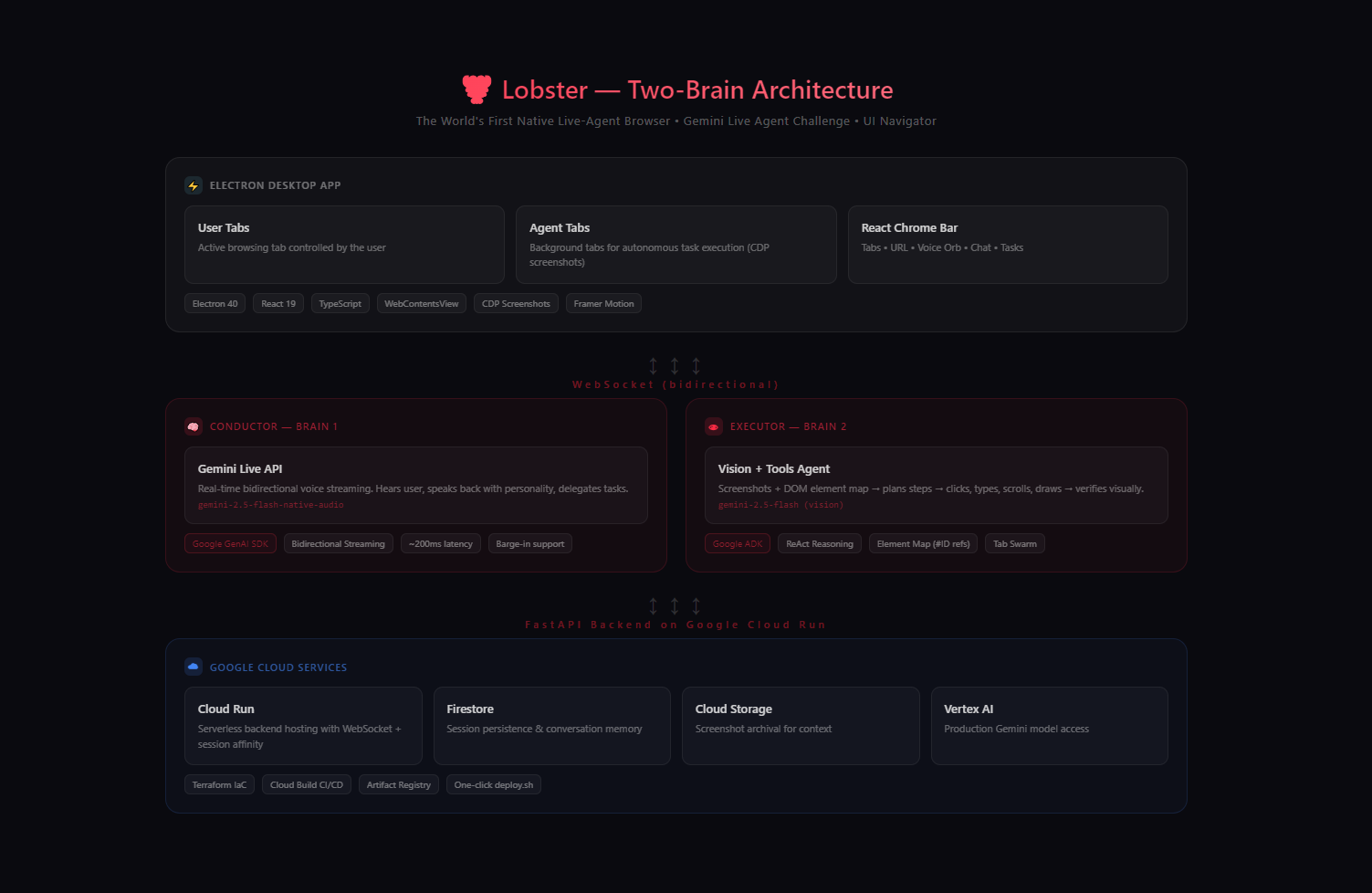Click the Artifact Registry tag
The height and width of the screenshot is (893, 1372).
[x=399, y=784]
